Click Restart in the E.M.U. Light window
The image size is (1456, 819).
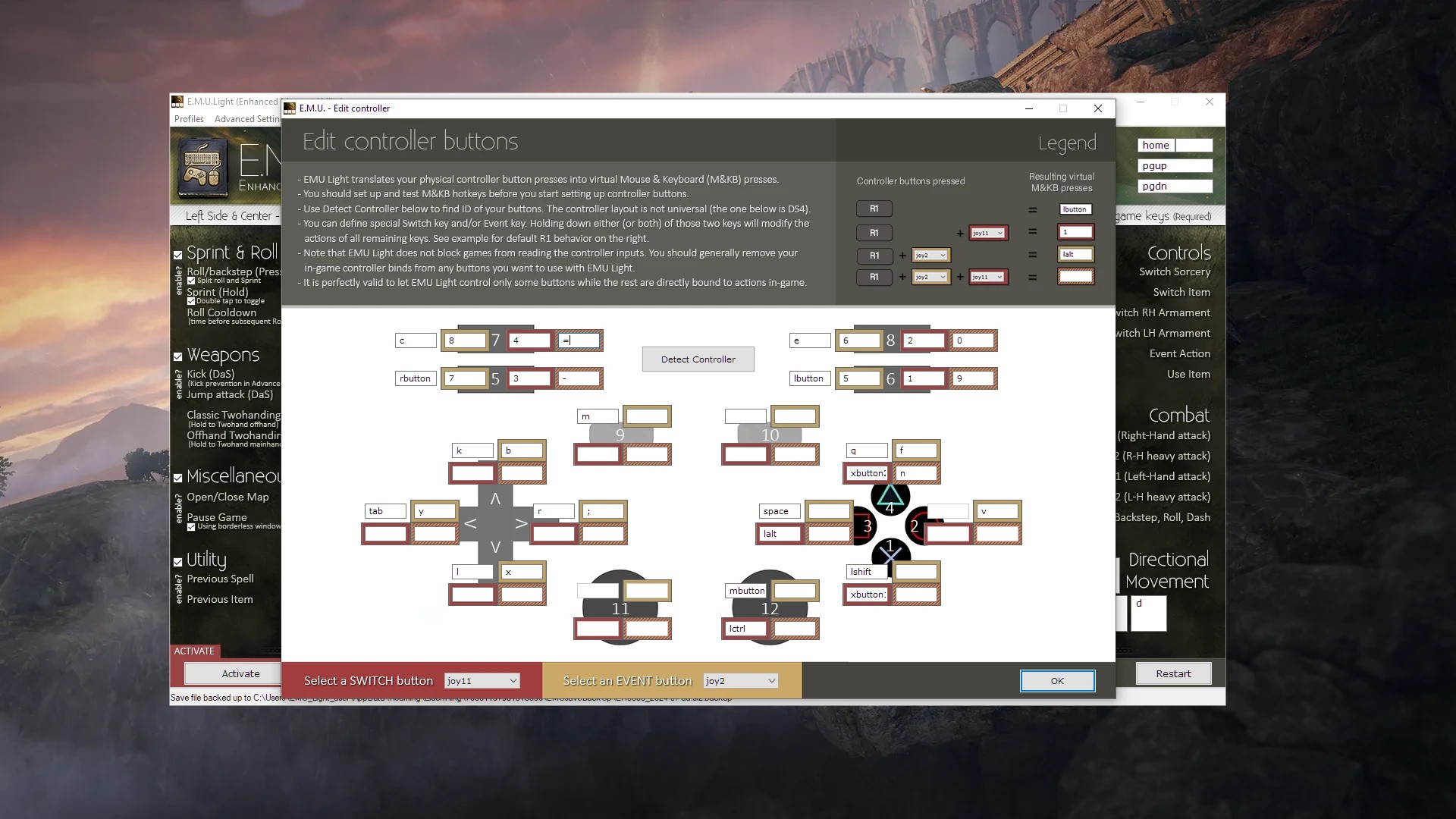(x=1173, y=673)
